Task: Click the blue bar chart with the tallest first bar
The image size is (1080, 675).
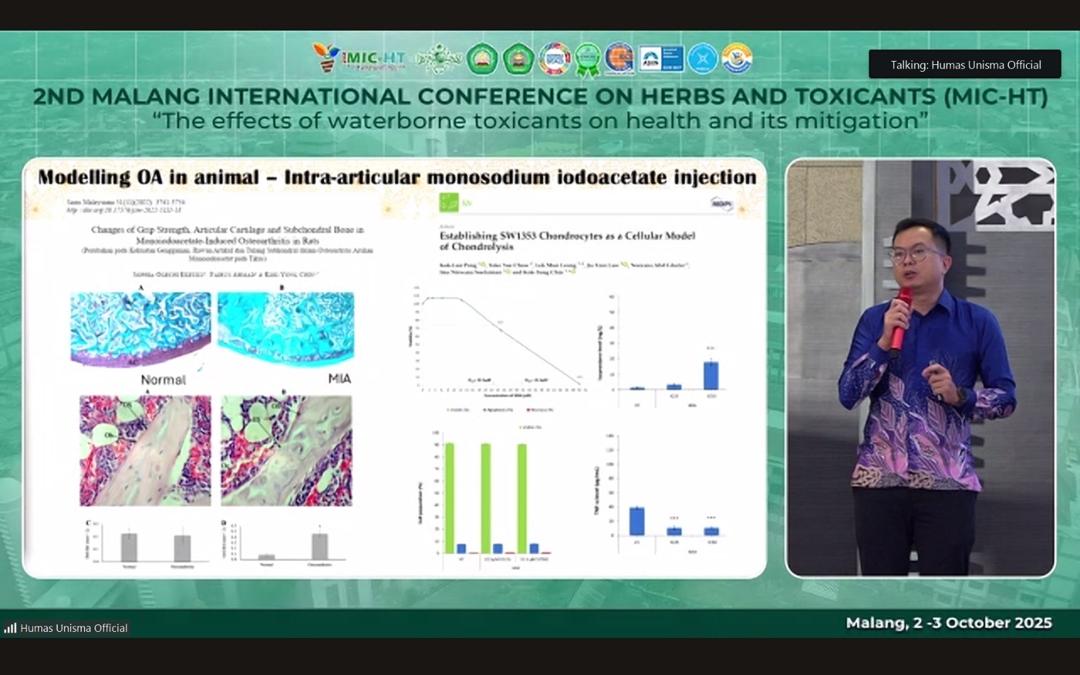Action: (661, 495)
